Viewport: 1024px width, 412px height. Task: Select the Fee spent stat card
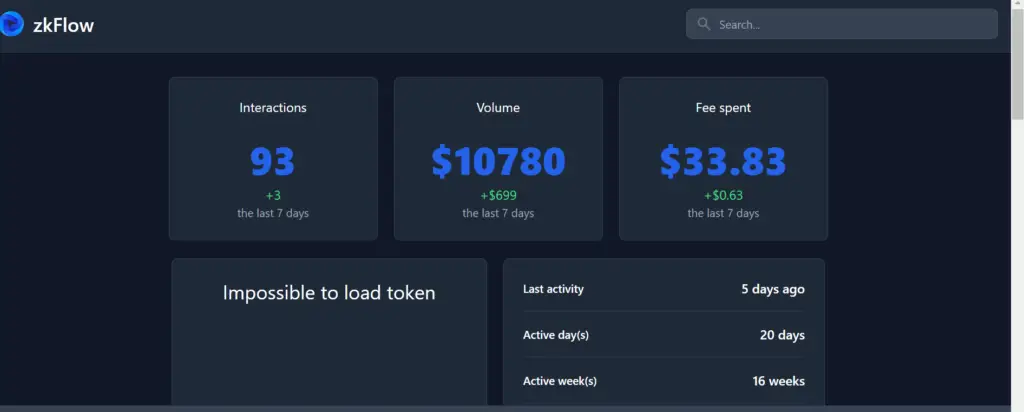[x=724, y=159]
